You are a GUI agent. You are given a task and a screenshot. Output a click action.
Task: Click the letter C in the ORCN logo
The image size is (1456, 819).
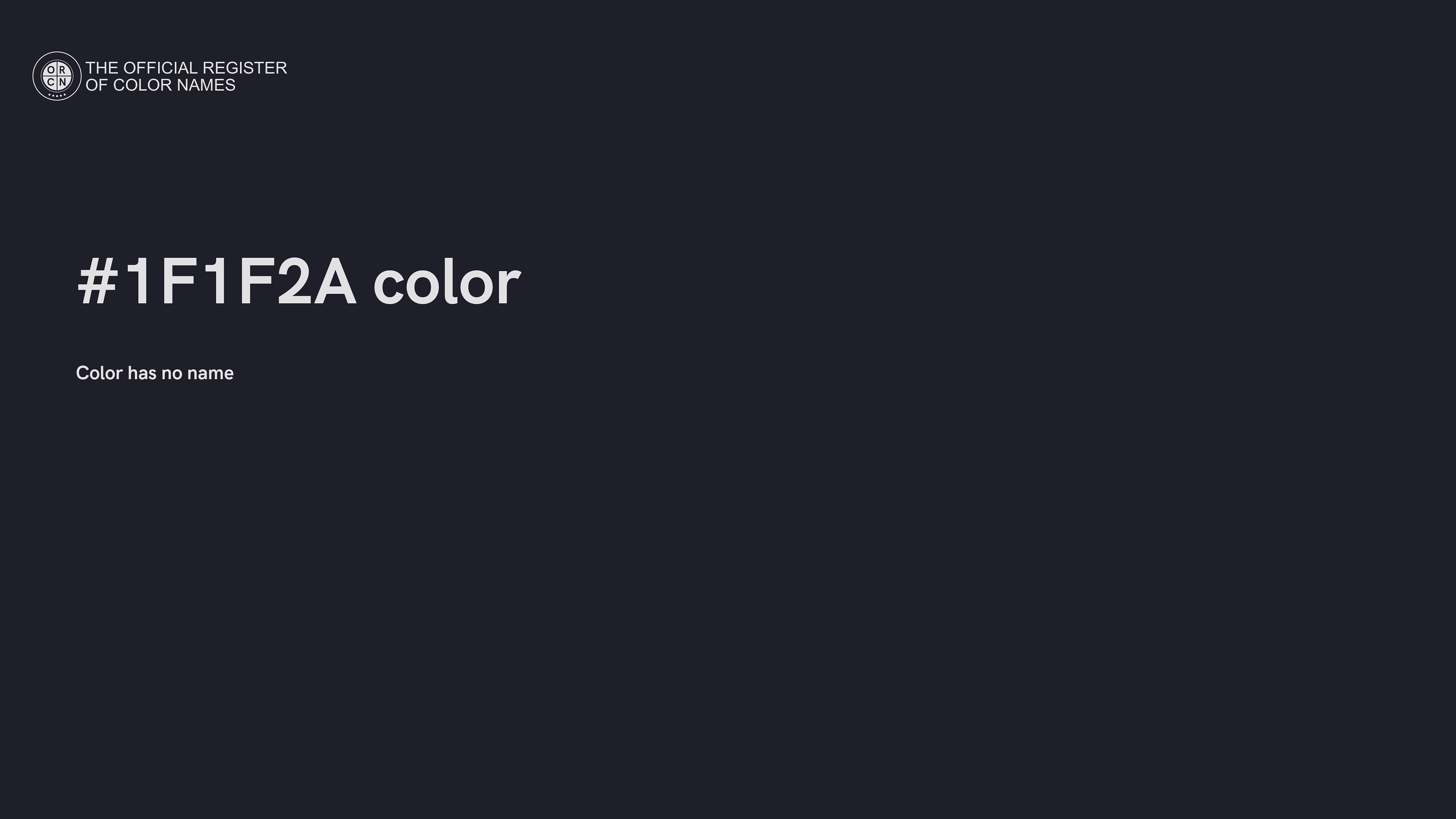point(51,82)
